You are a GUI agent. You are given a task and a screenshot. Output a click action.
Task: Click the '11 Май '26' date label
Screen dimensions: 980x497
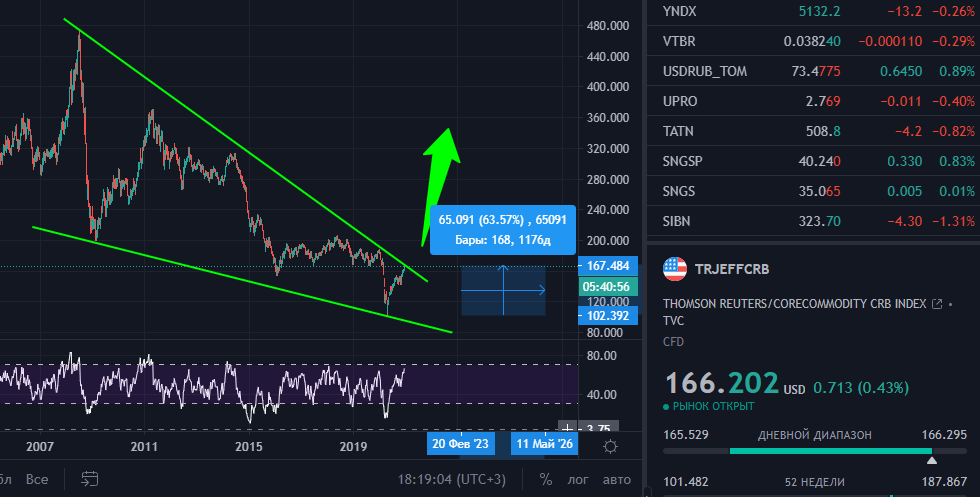(544, 444)
